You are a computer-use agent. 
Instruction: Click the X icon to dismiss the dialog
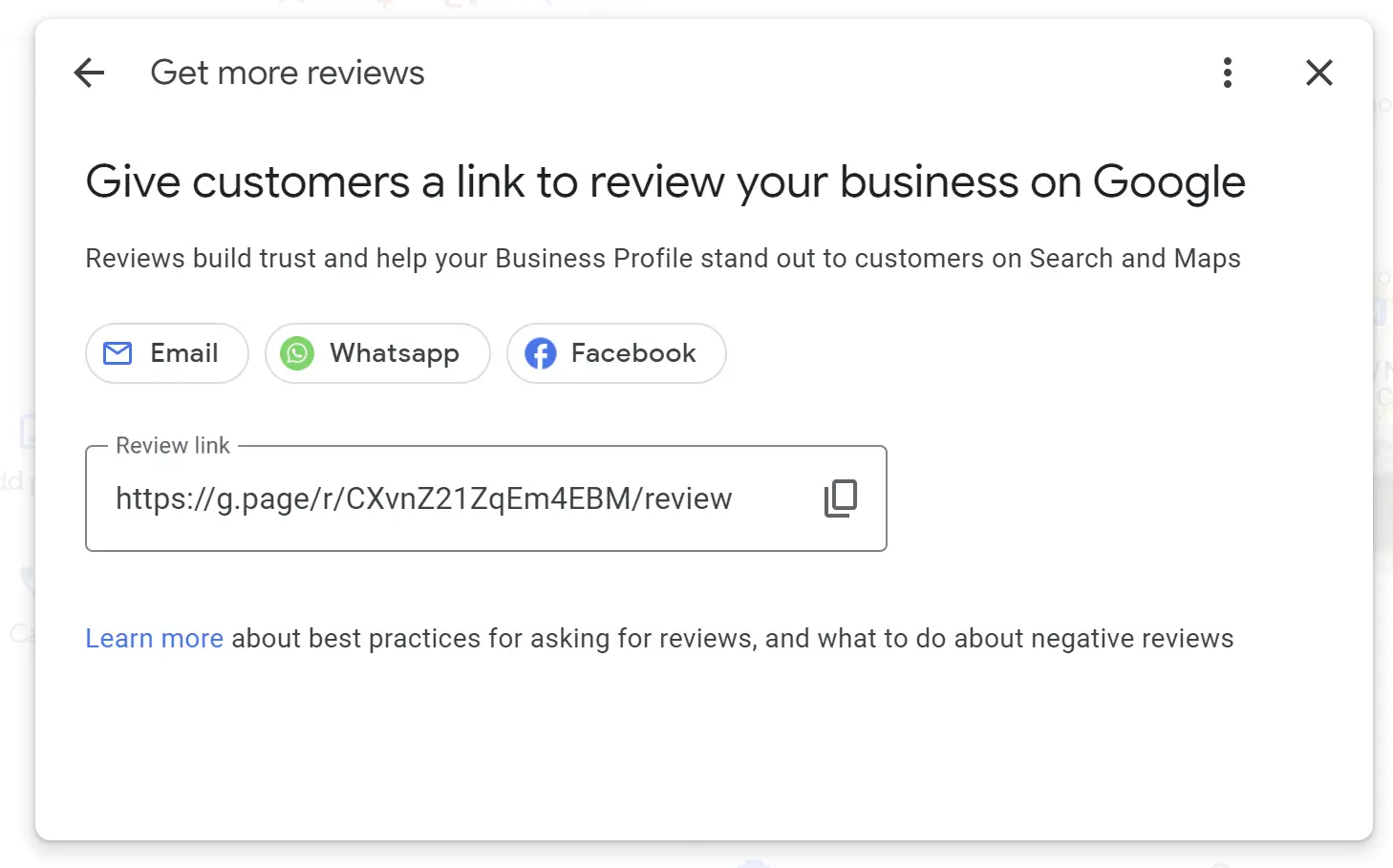coord(1319,73)
